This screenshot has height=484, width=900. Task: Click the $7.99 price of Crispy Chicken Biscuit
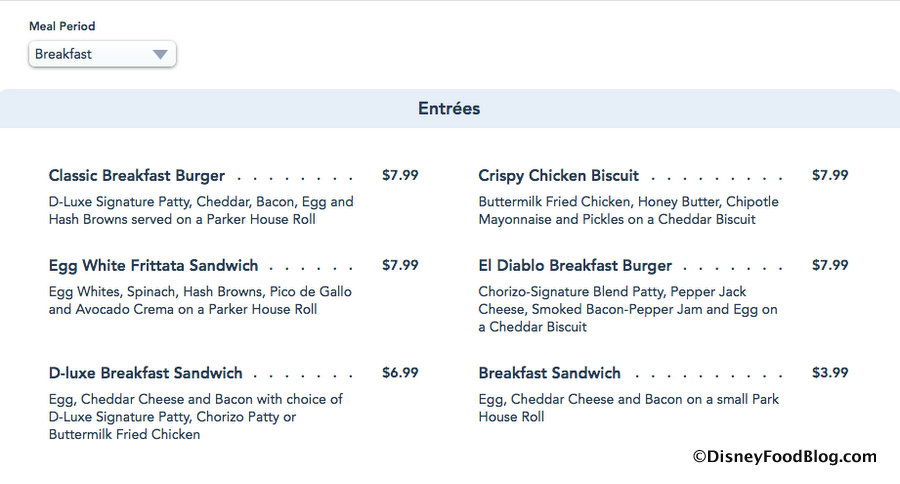[x=830, y=176]
